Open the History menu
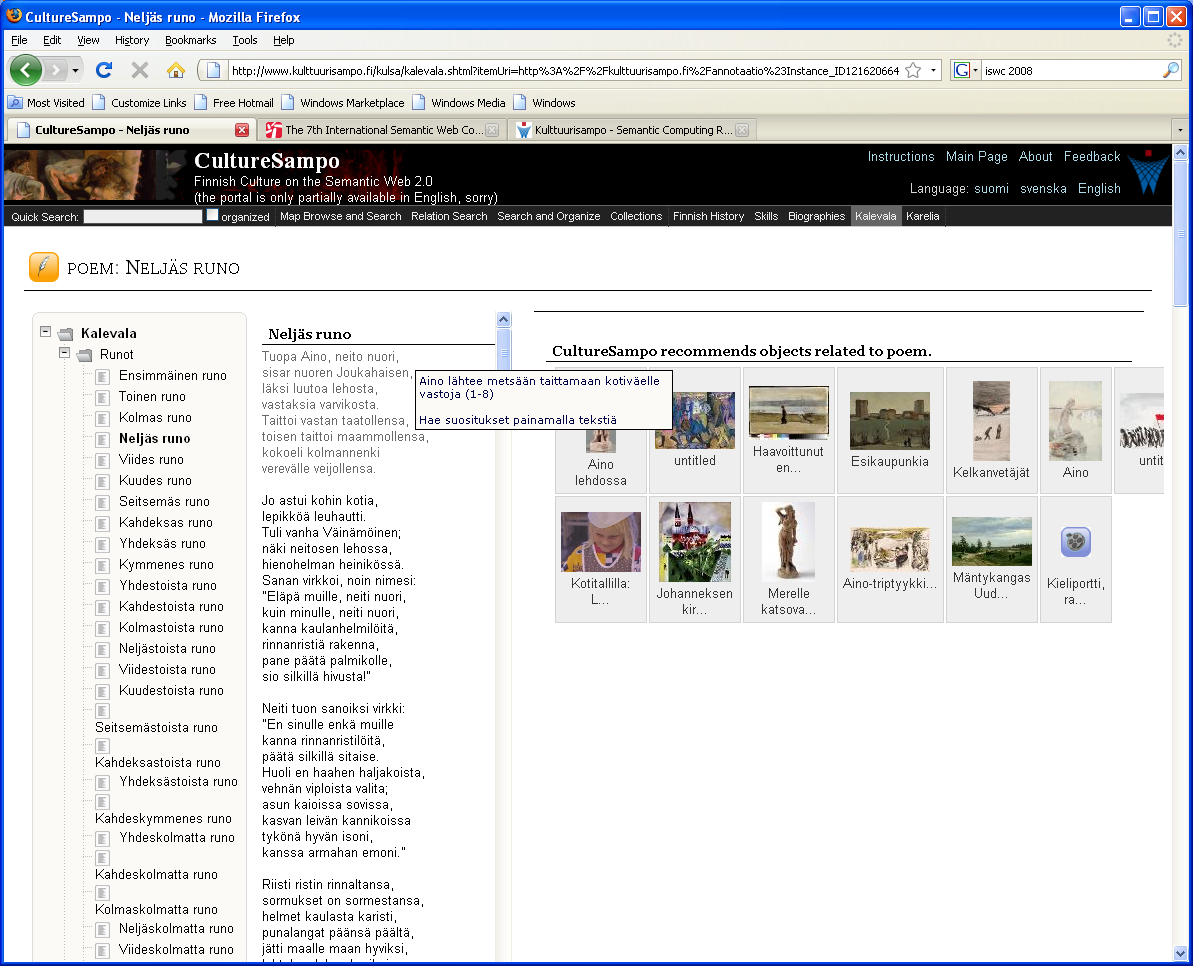This screenshot has width=1193, height=966. 132,40
